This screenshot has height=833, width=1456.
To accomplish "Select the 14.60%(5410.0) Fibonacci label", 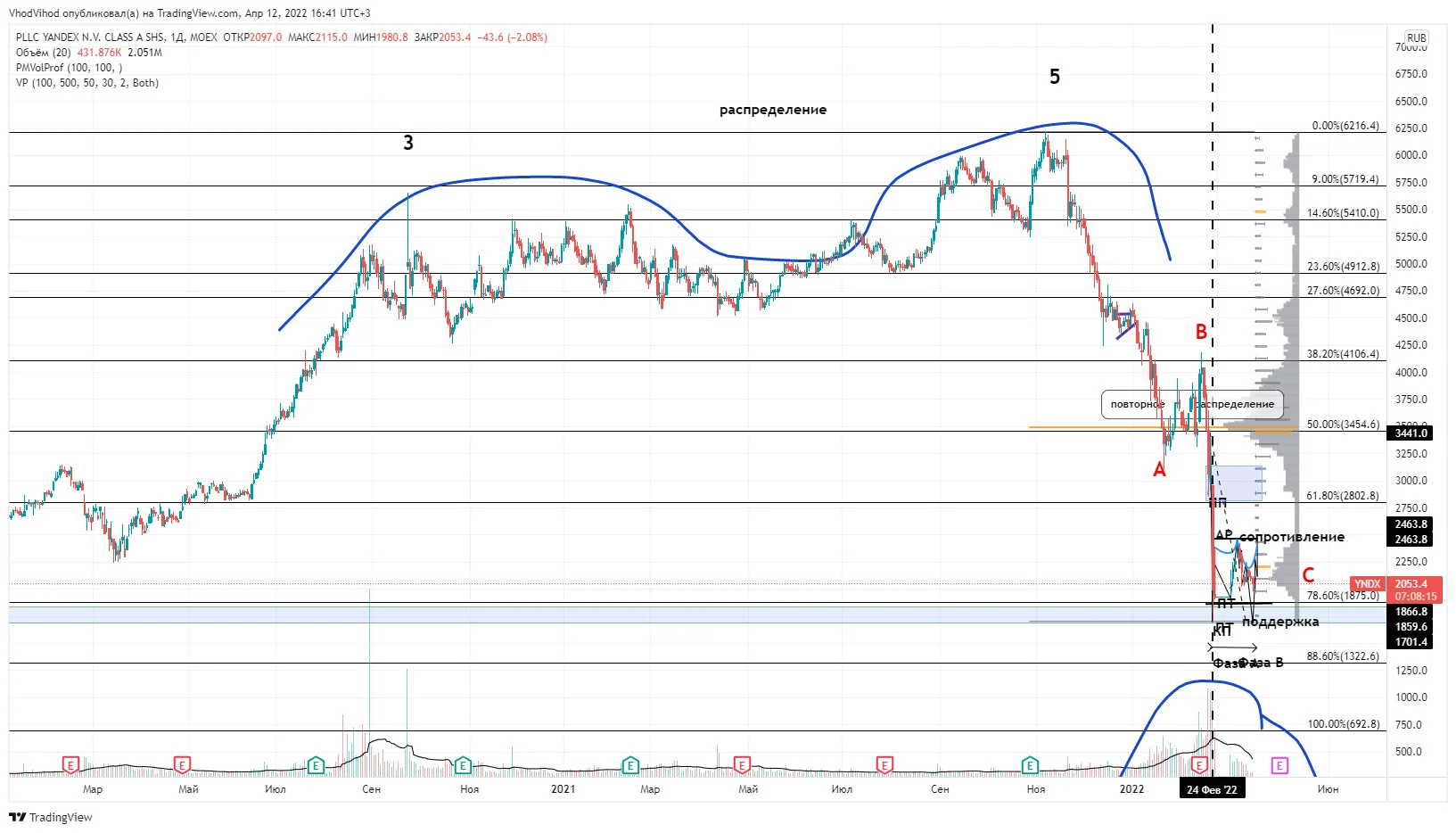I will coord(1343,213).
